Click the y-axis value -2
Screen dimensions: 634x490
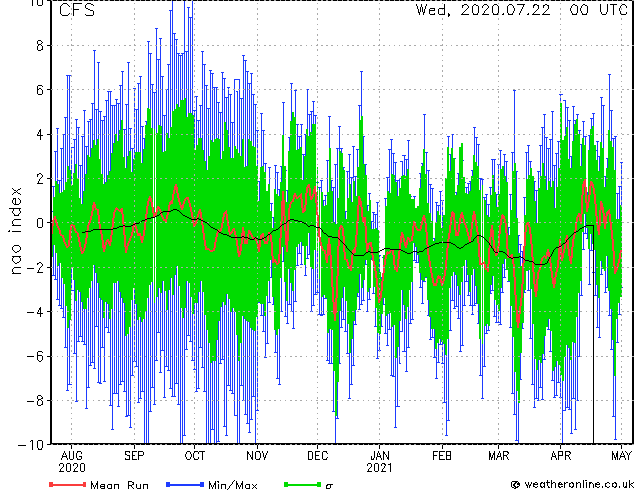click(35, 267)
